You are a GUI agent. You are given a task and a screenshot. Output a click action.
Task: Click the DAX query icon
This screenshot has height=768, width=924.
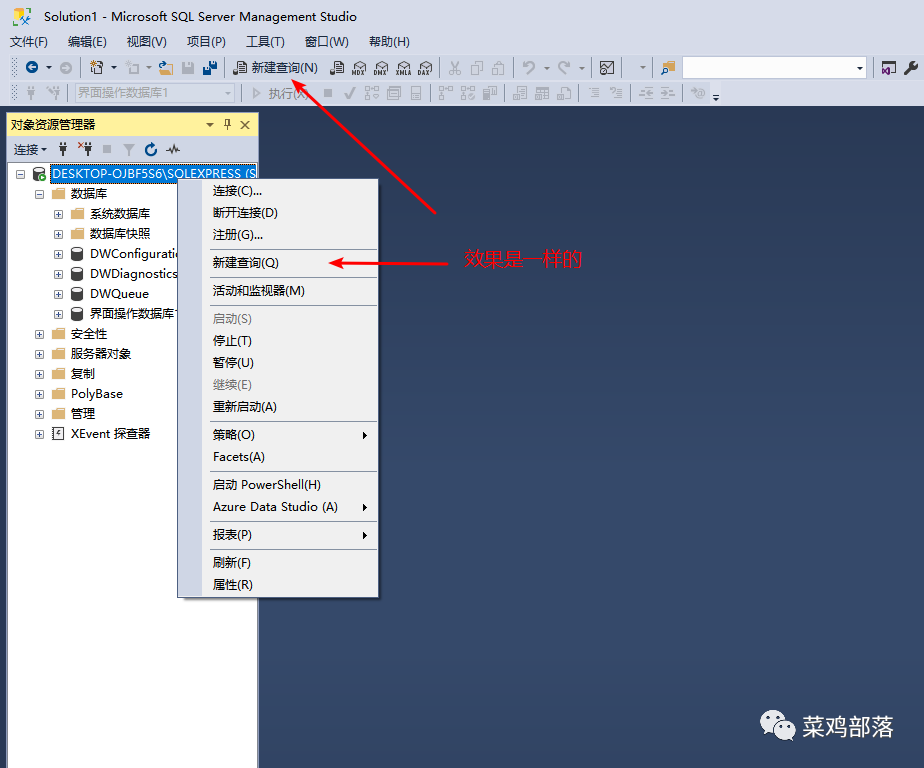point(425,68)
